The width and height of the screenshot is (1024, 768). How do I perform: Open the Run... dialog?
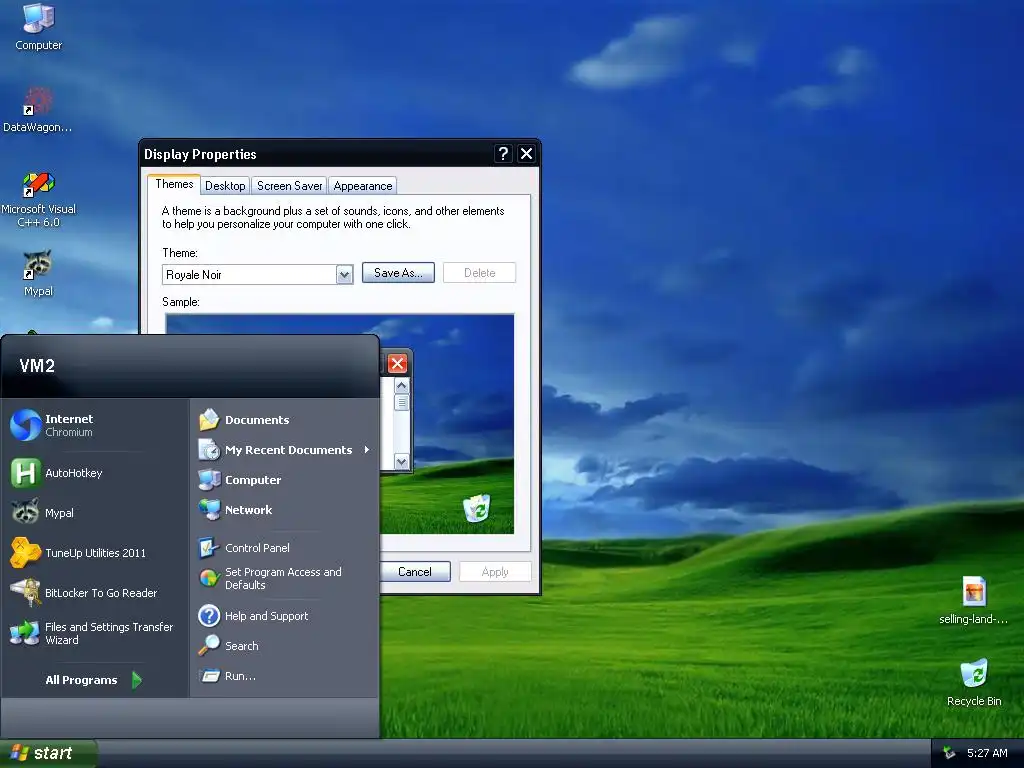pos(285,676)
